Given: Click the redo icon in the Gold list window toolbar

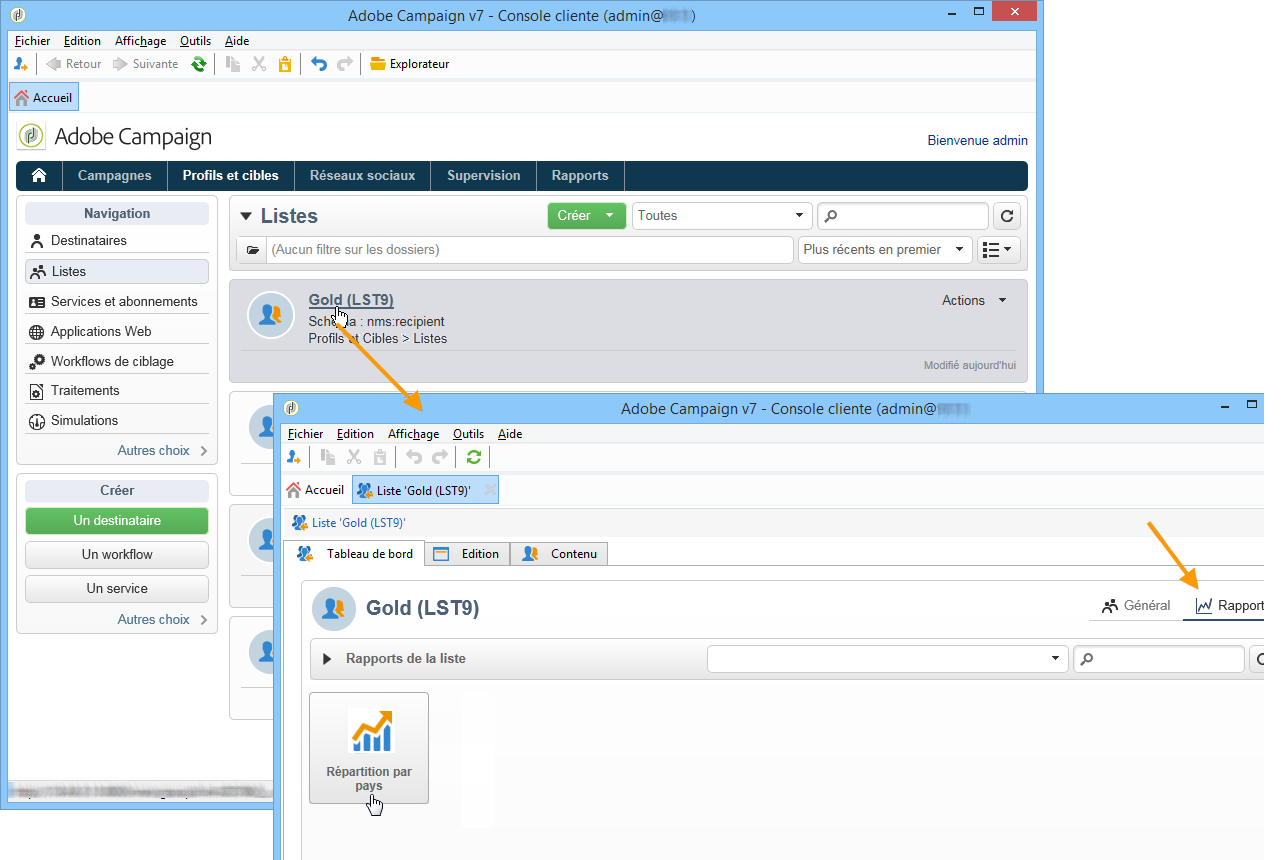Looking at the screenshot, I should 439,457.
